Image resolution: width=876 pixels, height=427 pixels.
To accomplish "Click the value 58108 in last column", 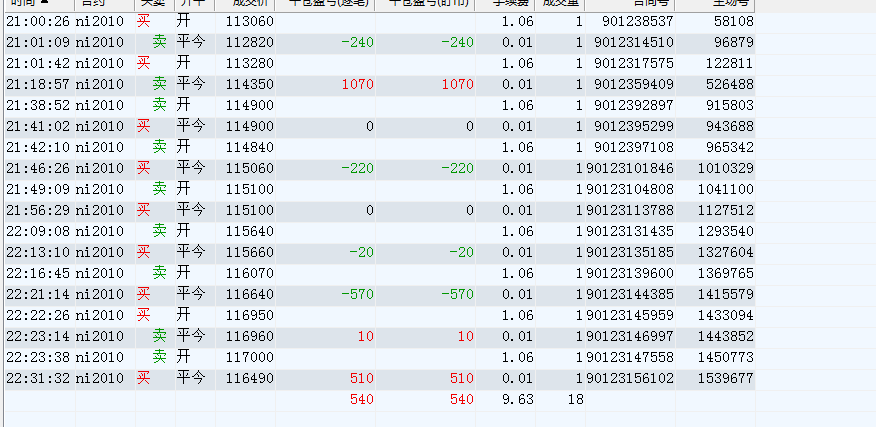I will [734, 22].
